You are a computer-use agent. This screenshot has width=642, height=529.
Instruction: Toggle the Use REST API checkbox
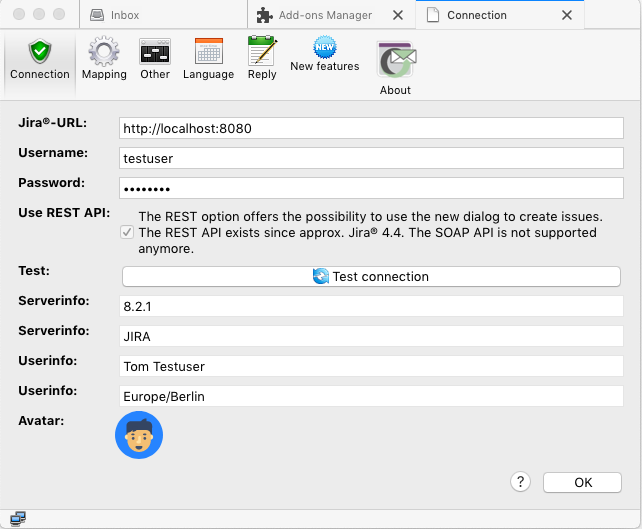[x=127, y=232]
